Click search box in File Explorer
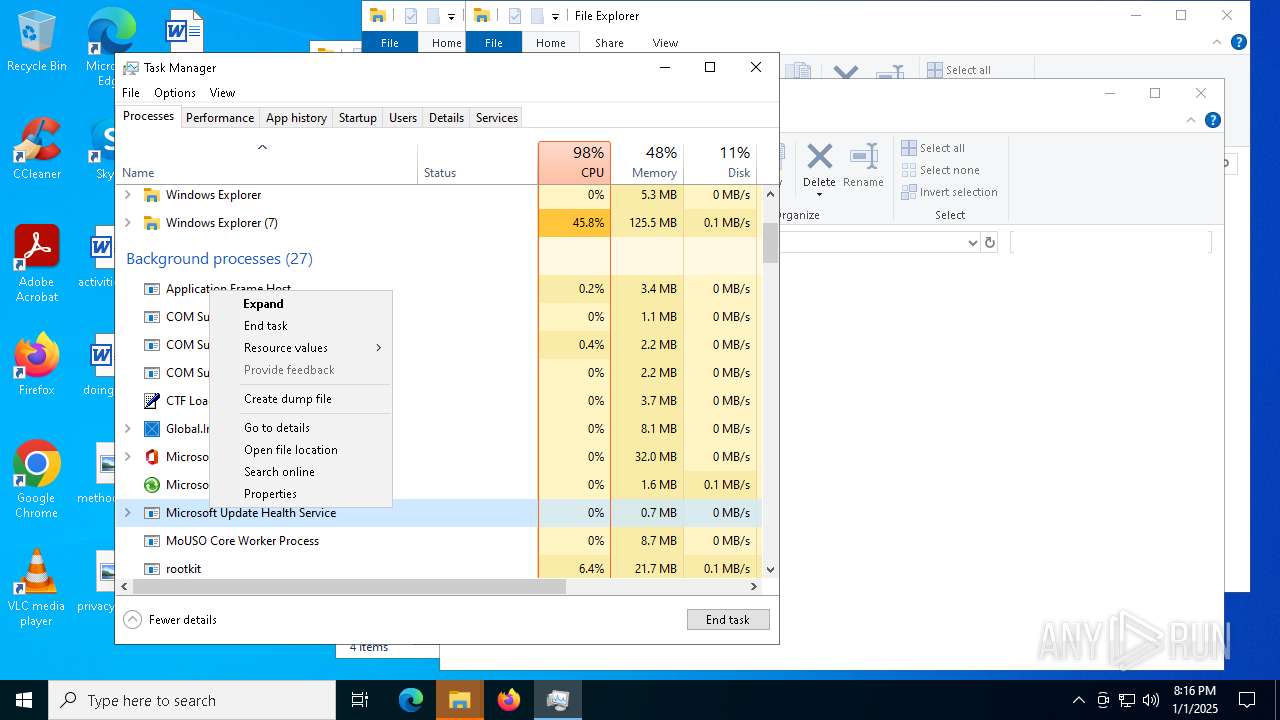 (x=1110, y=243)
